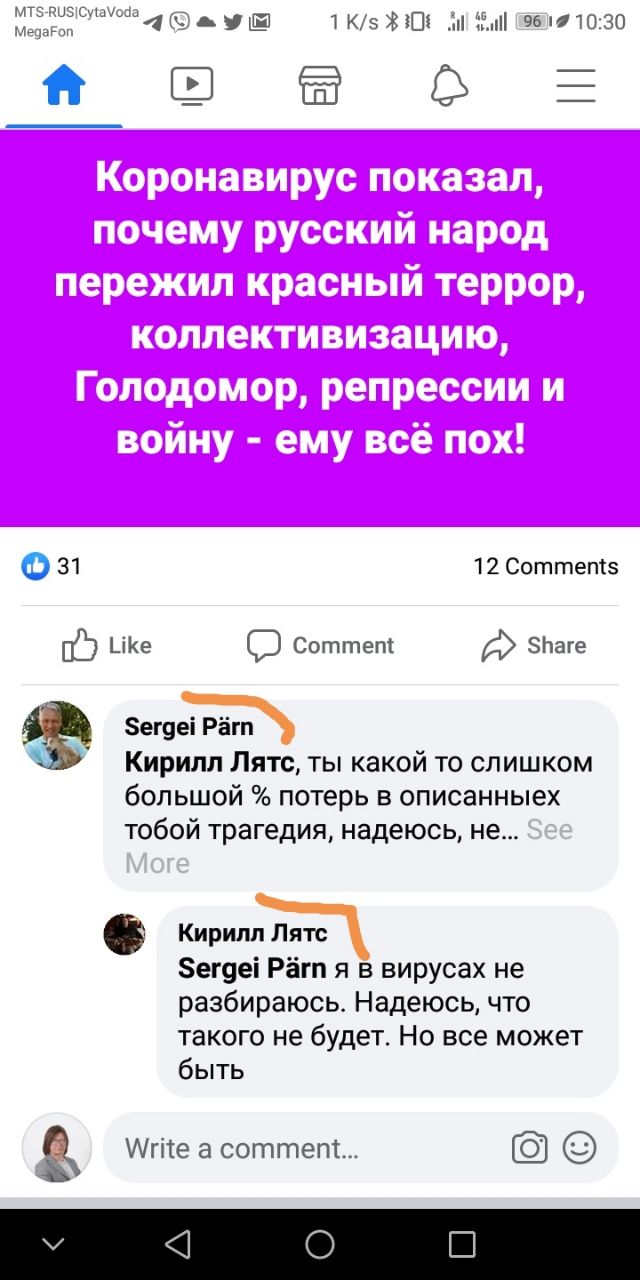
Task: Open the Watch video tab
Action: tap(192, 86)
